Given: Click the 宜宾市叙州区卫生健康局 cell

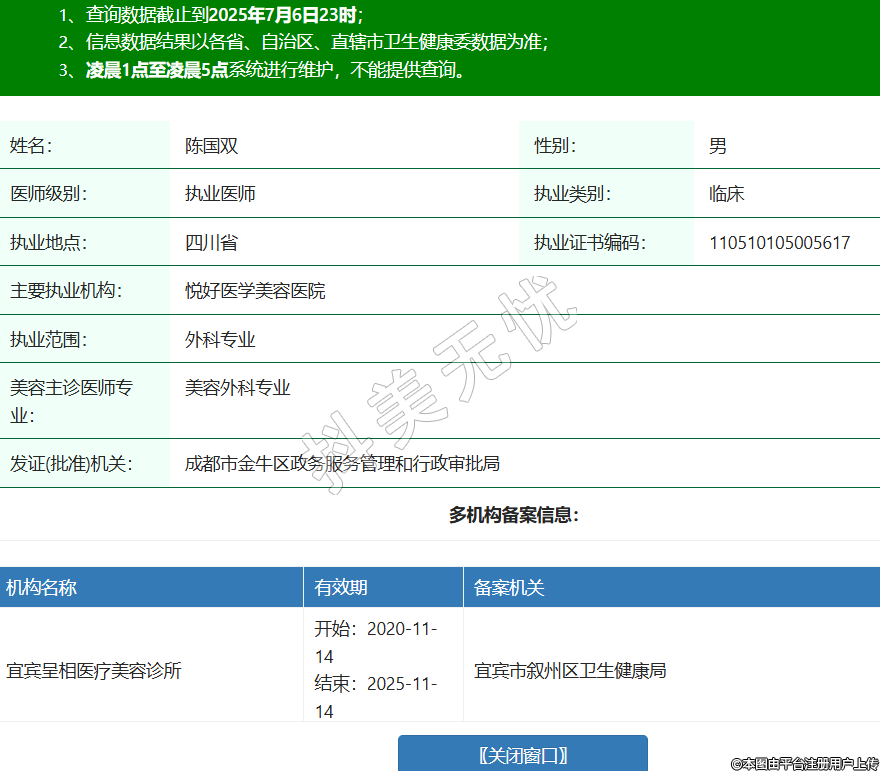Looking at the screenshot, I should pos(570,671).
